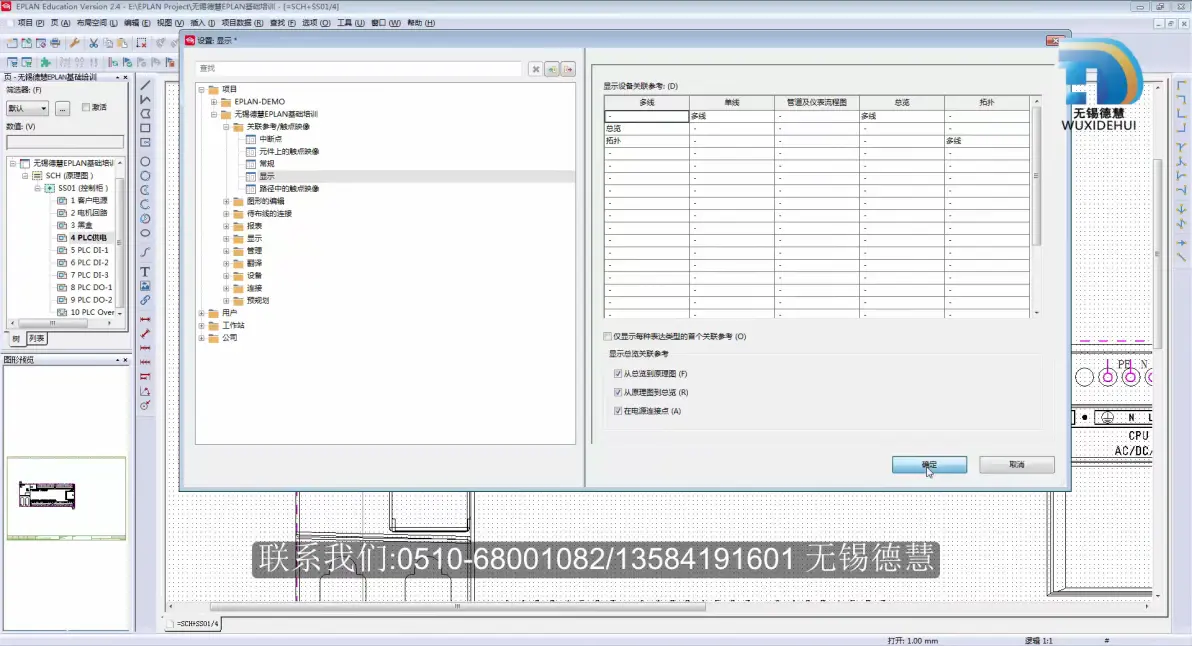Expand the 图形的编辑 folder
The height and width of the screenshot is (646, 1192).
227,201
